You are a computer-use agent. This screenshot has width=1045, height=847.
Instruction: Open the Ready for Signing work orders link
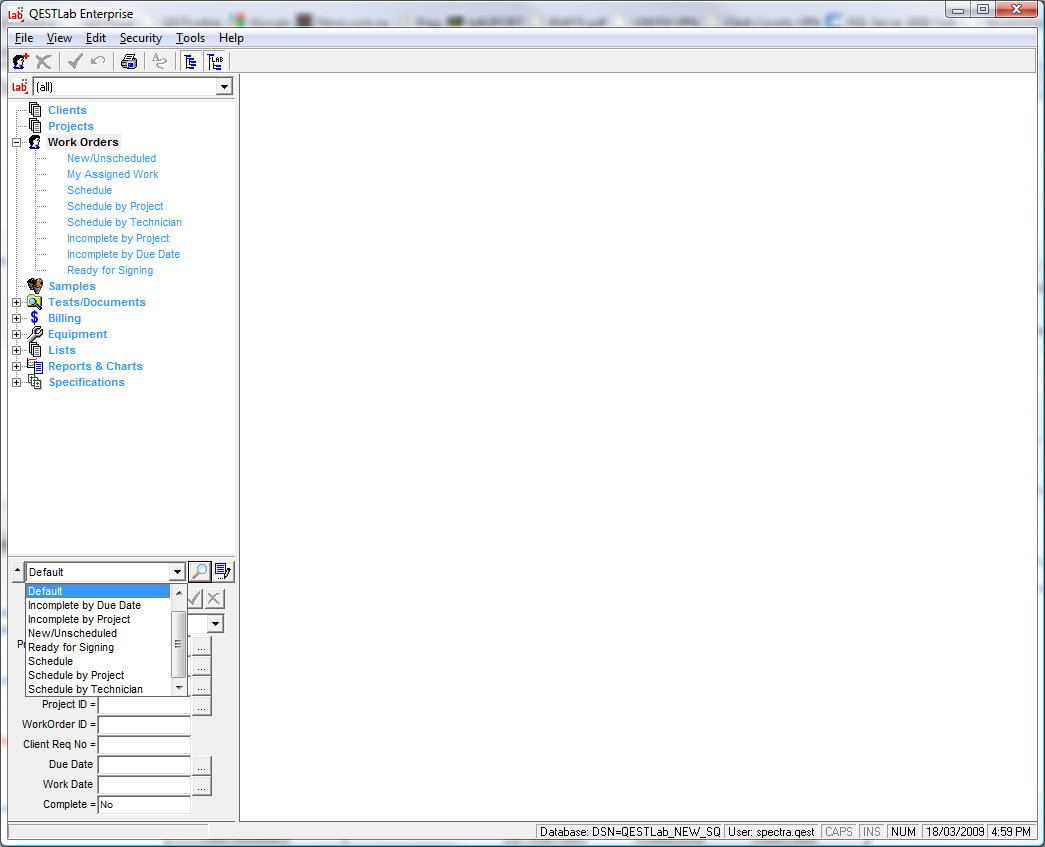tap(110, 270)
